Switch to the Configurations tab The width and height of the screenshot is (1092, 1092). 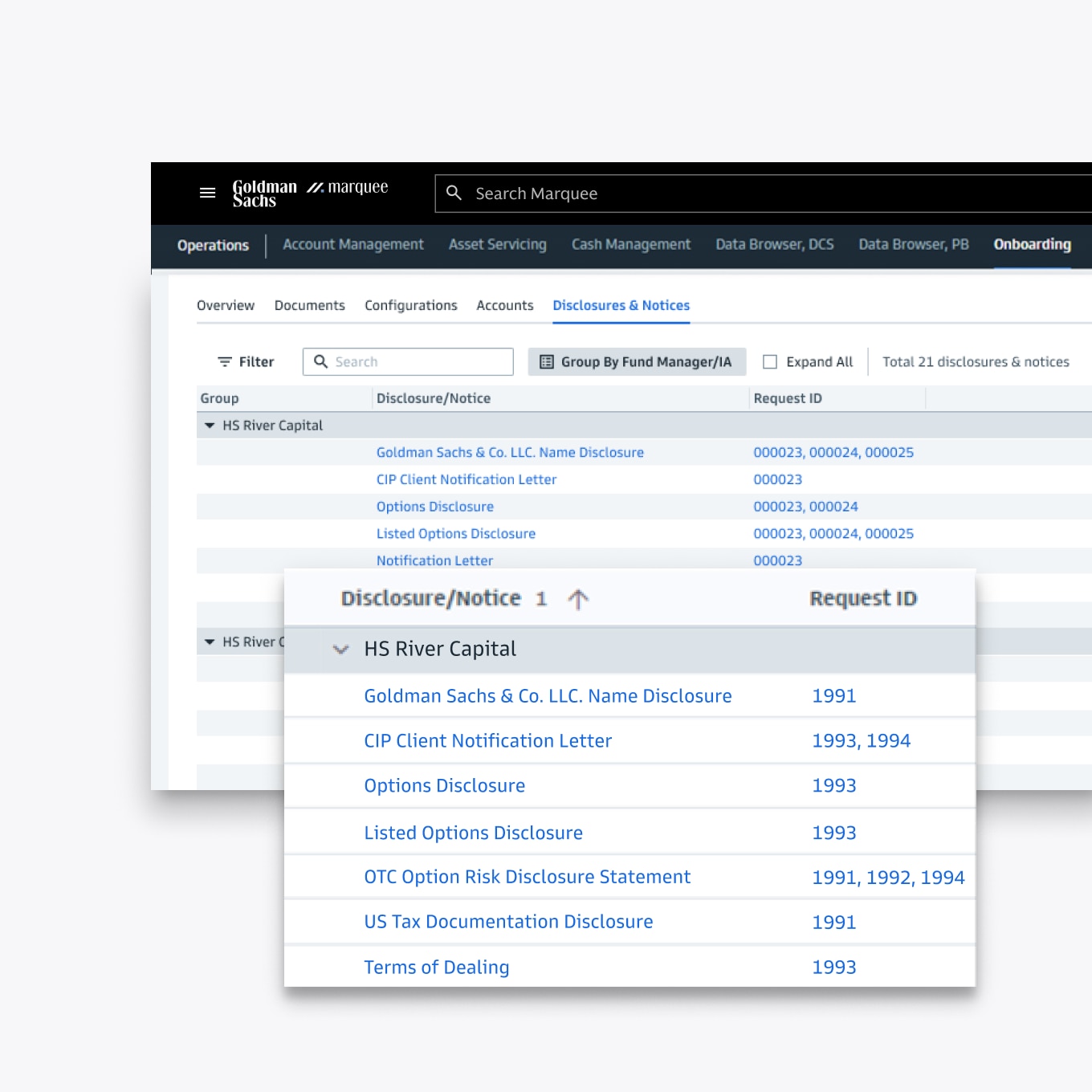(411, 305)
